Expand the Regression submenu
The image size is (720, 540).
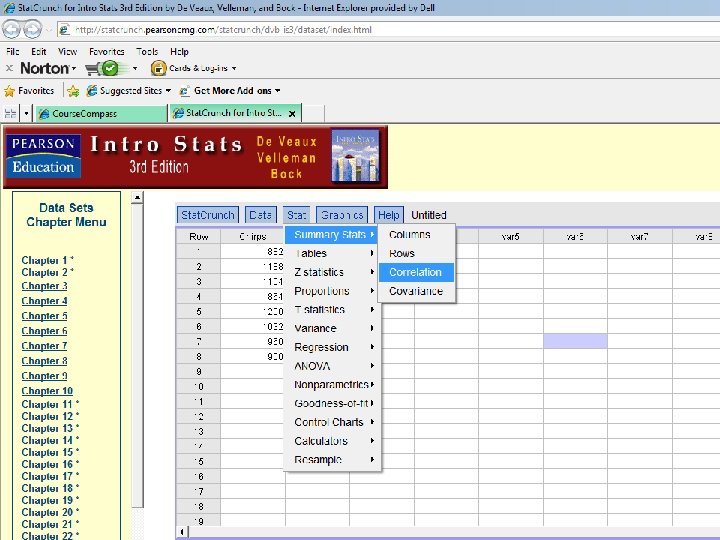pos(332,347)
